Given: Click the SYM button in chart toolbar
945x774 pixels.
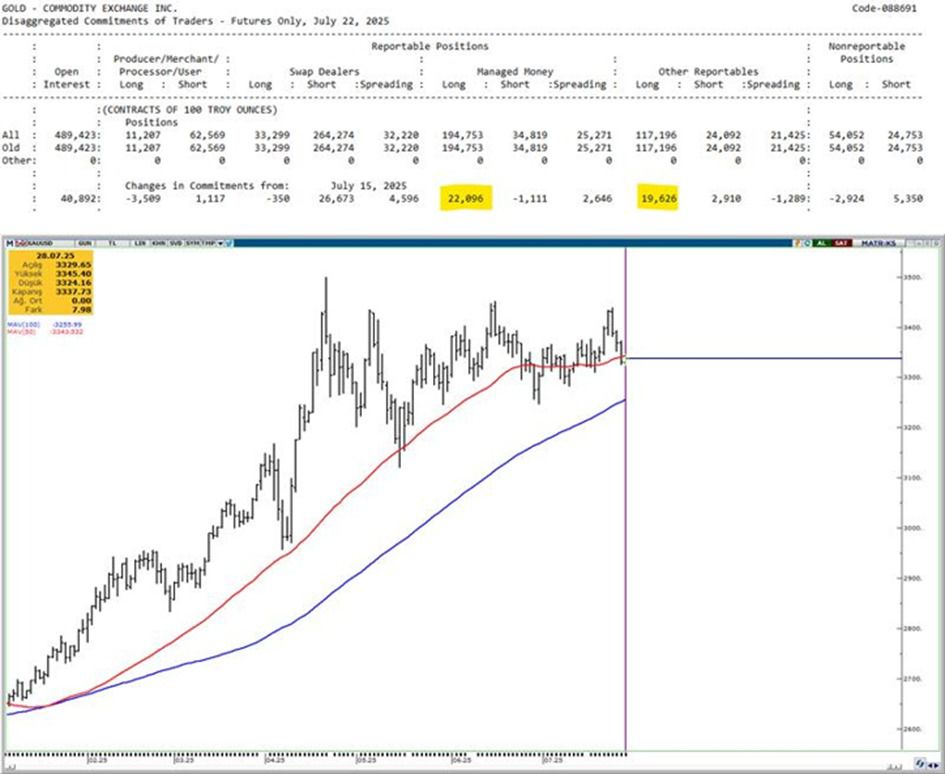Looking at the screenshot, I should [x=191, y=243].
